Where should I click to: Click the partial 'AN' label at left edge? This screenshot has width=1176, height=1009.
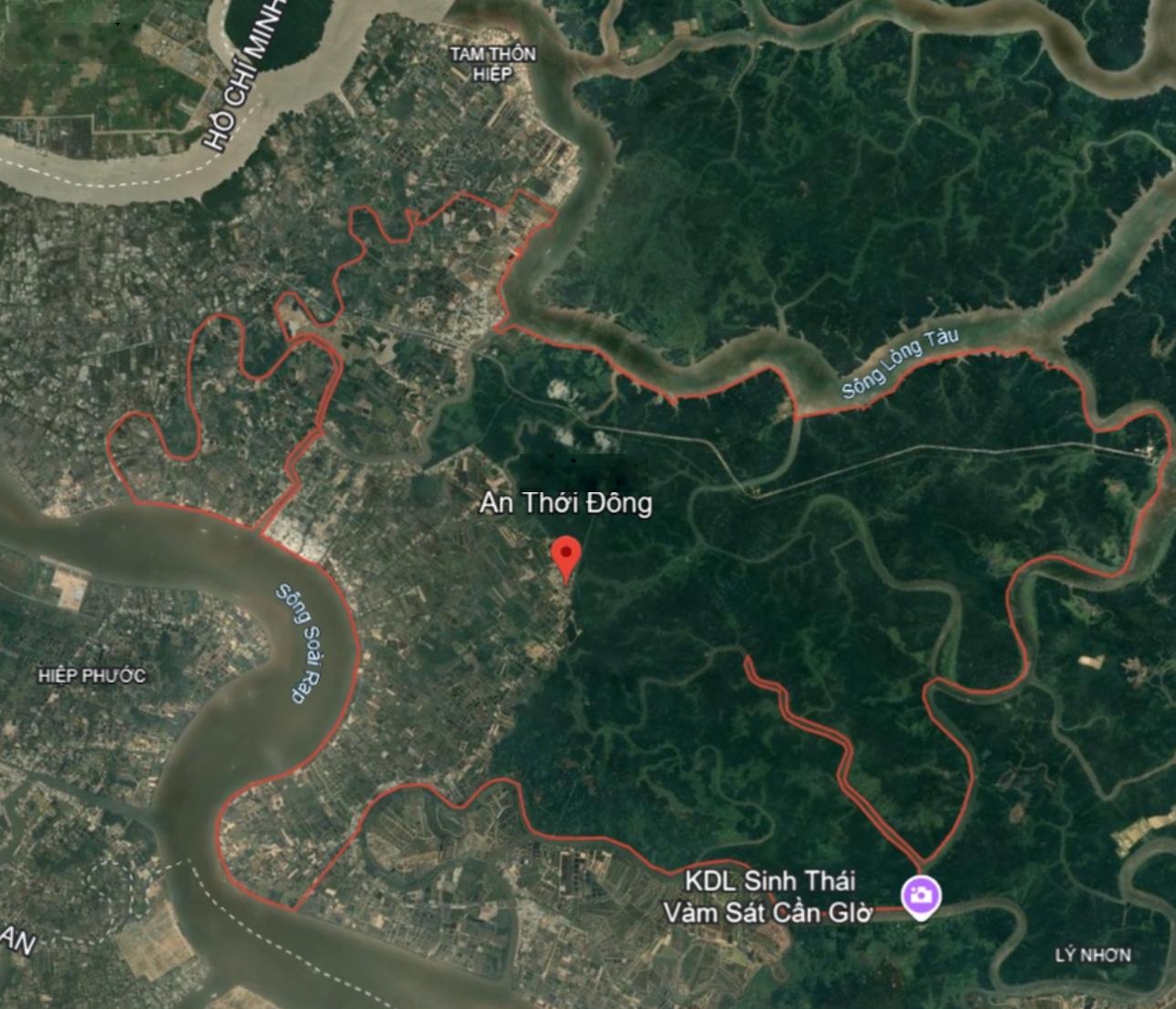point(16,940)
